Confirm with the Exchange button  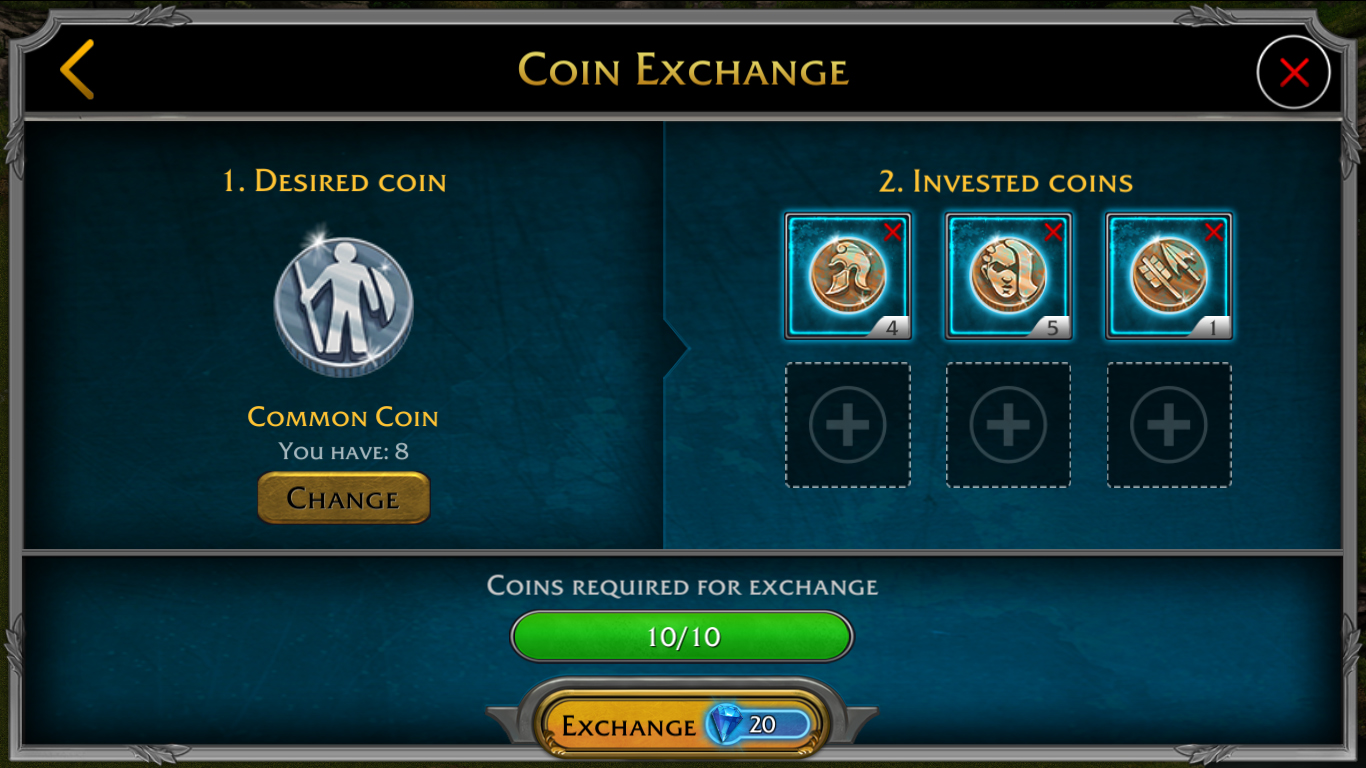[x=682, y=725]
